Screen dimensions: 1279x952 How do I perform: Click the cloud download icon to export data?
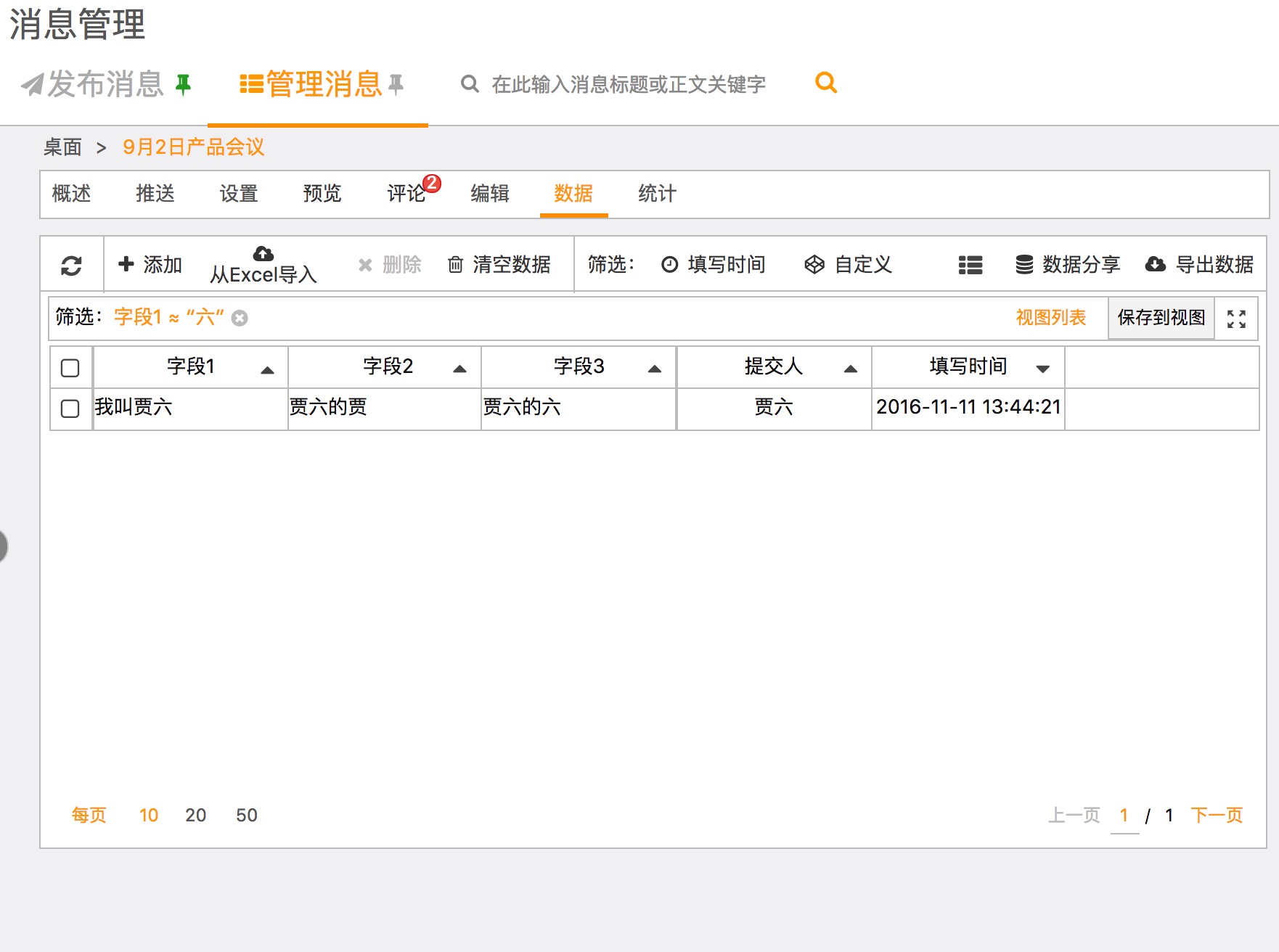[1156, 264]
